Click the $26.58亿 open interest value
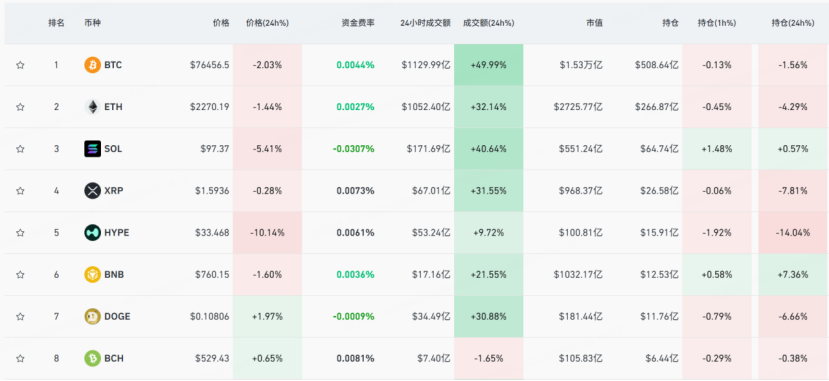The image size is (829, 381). (660, 191)
